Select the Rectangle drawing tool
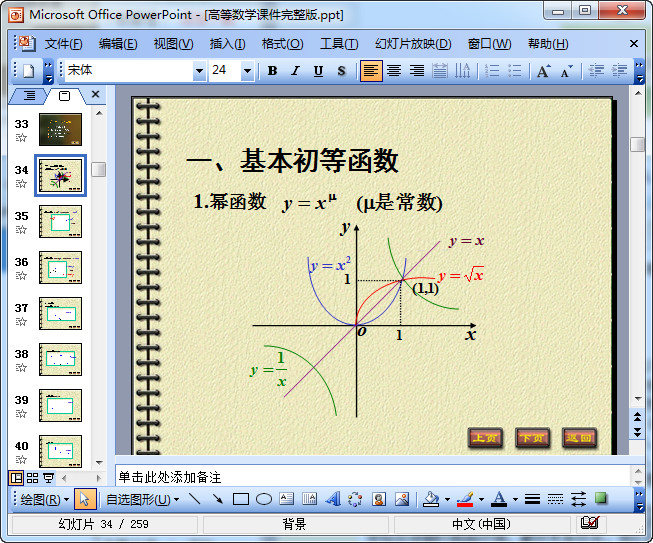 [x=240, y=499]
